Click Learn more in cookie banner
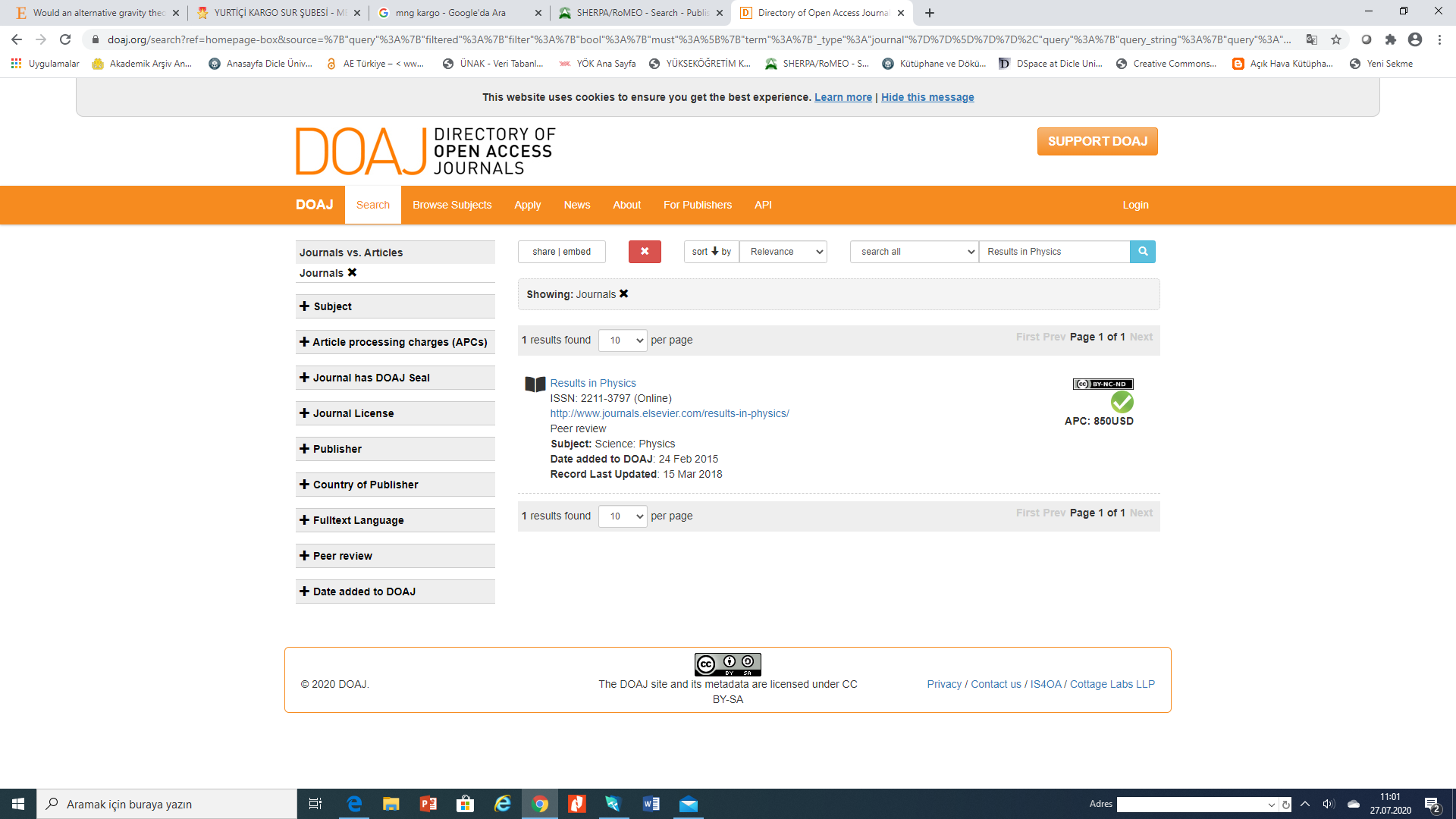1456x819 pixels. pos(843,97)
